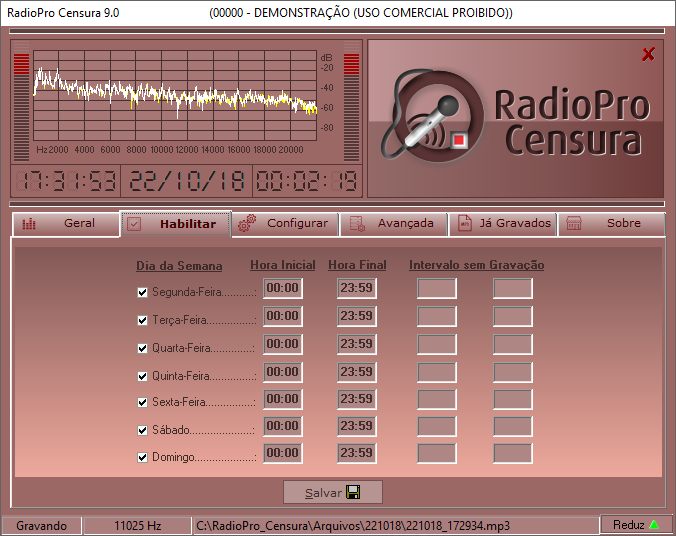Click the Salvar button
Screen dimensions: 676x536
click(332, 492)
